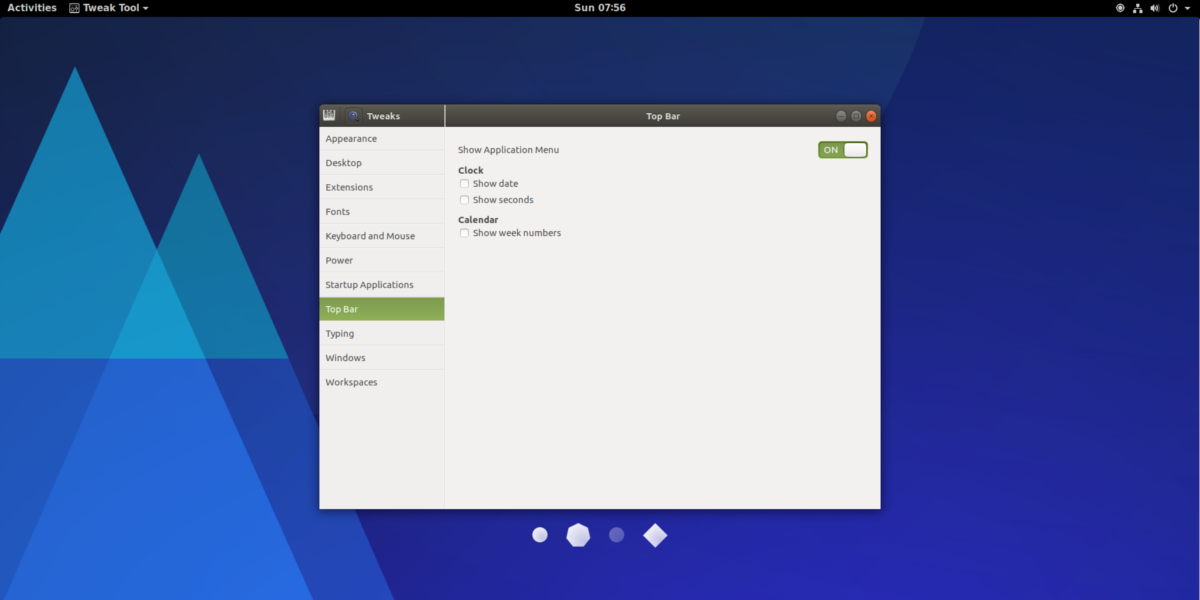
Task: Check the Show seconds option
Action: 464,200
